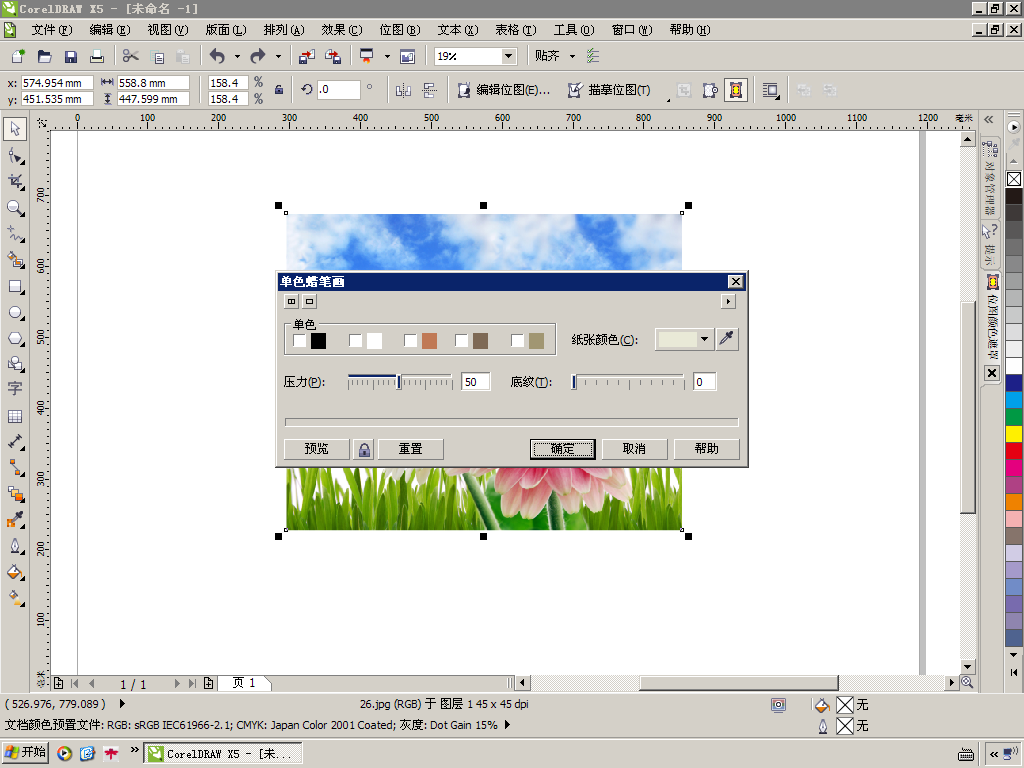Click the New document icon
This screenshot has width=1024, height=768.
tap(18, 56)
